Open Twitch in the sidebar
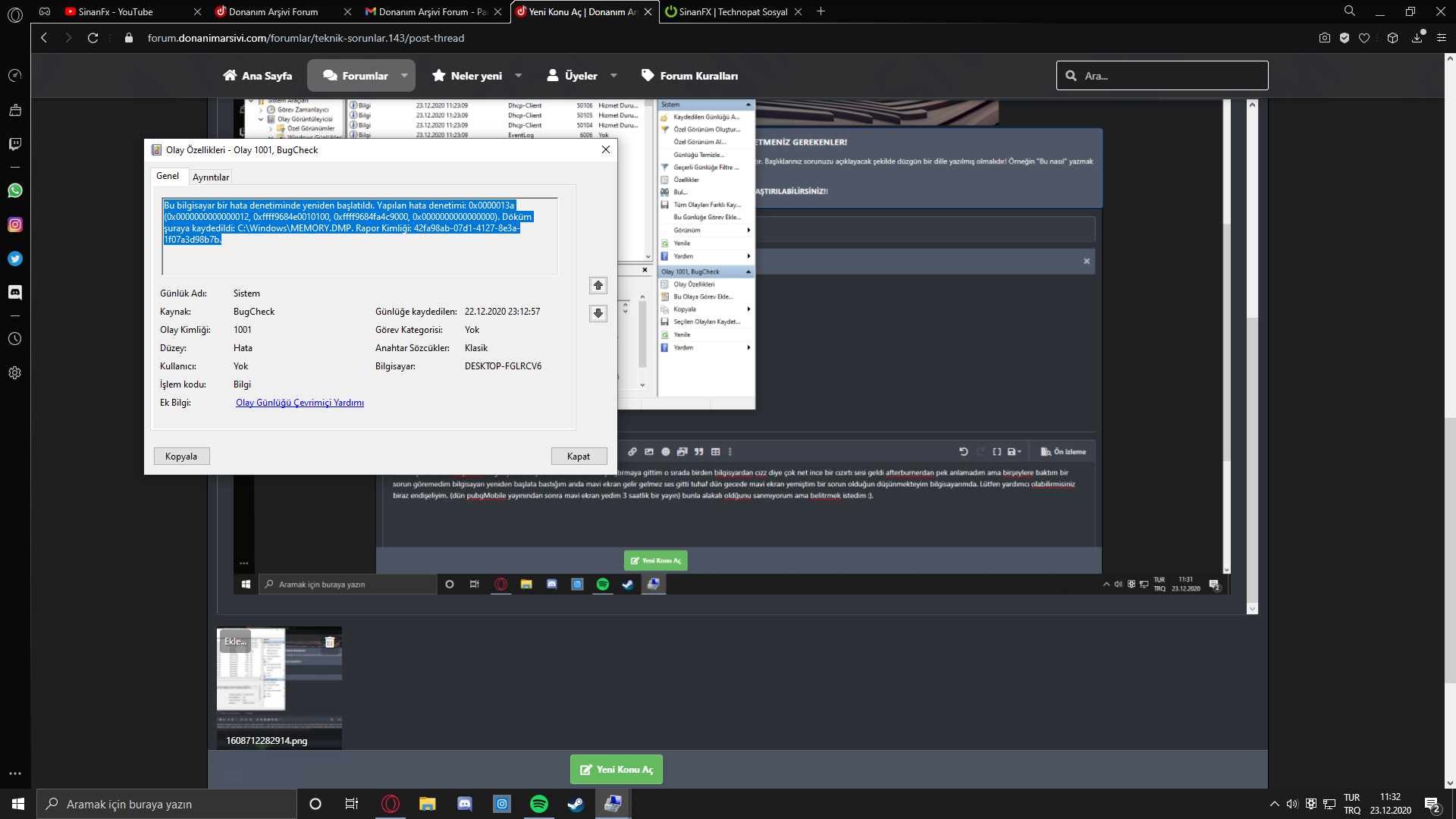 (14, 144)
